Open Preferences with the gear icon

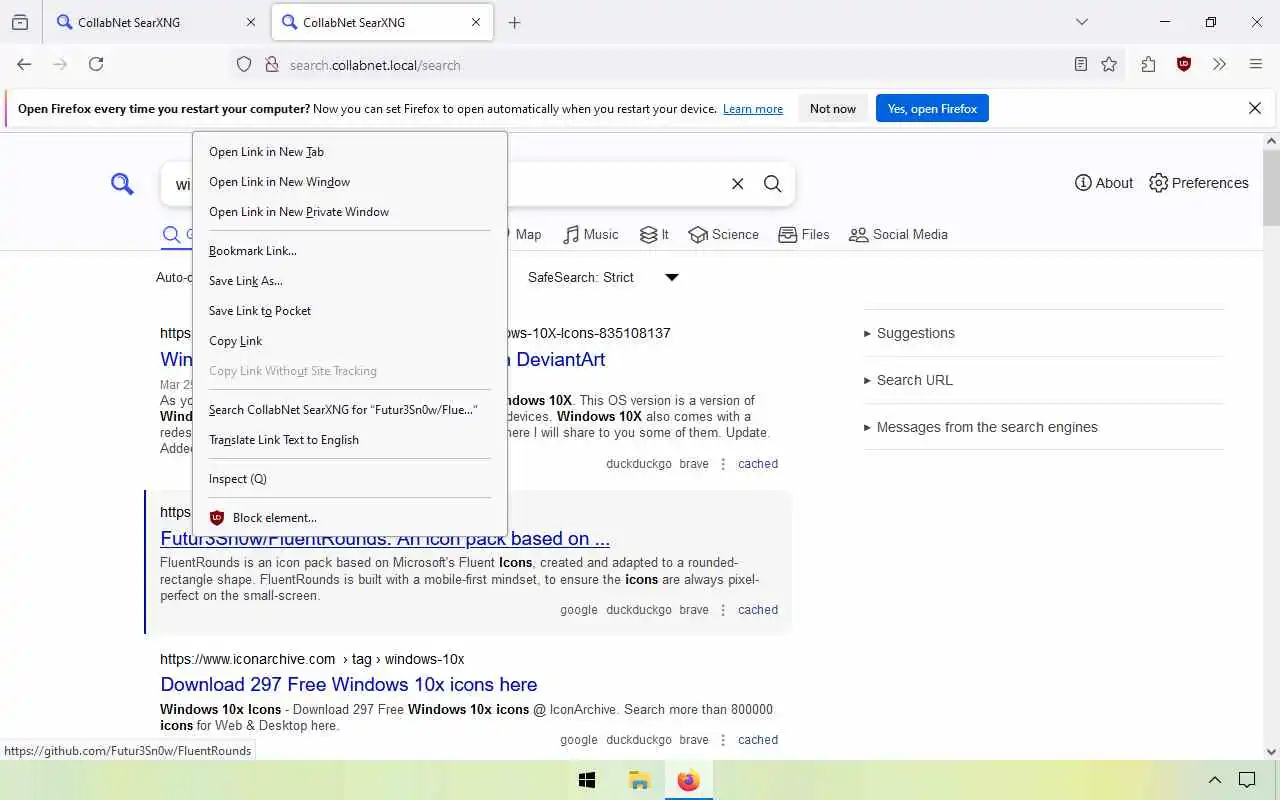[1199, 183]
